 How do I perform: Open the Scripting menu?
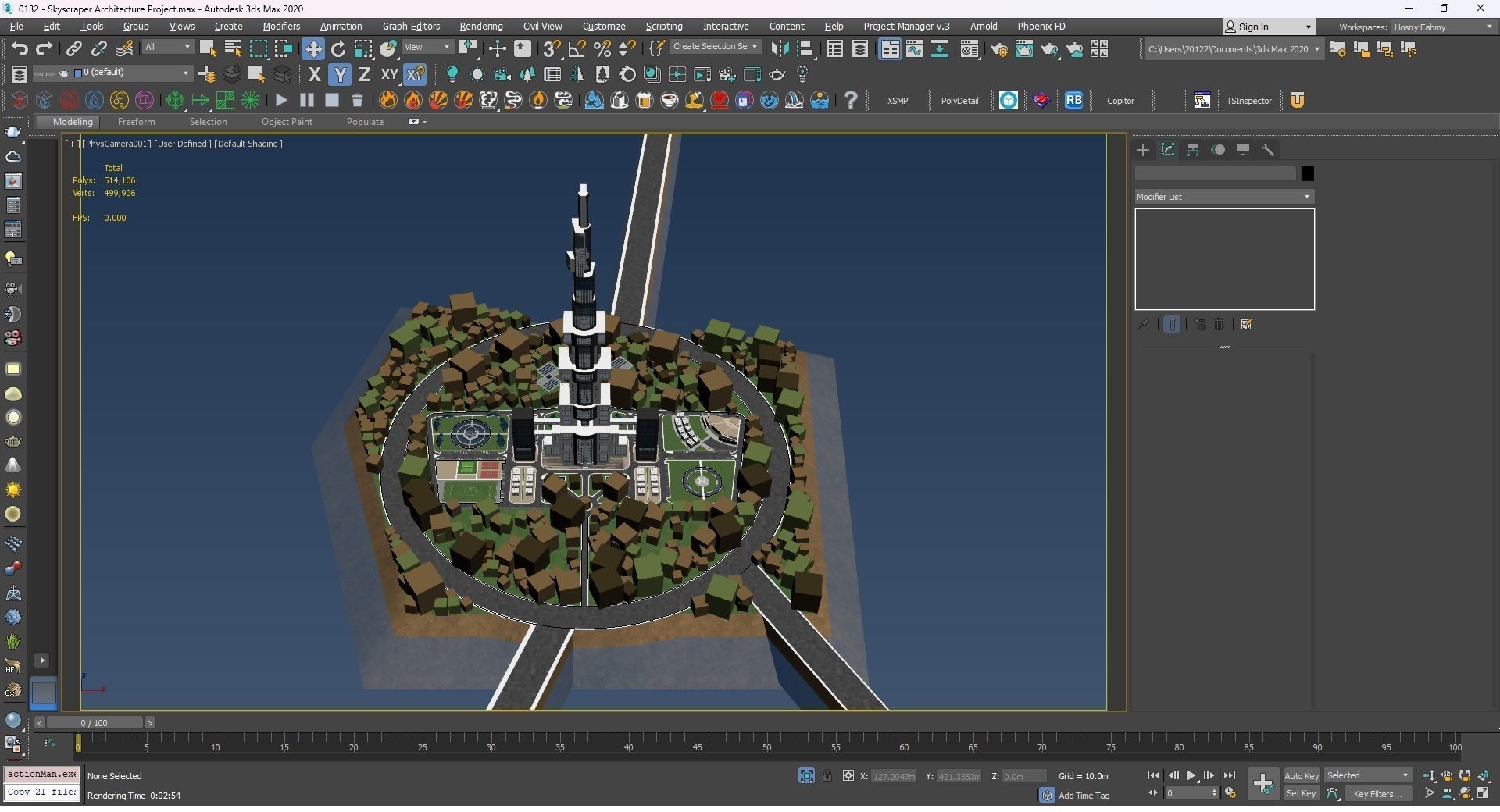click(664, 27)
